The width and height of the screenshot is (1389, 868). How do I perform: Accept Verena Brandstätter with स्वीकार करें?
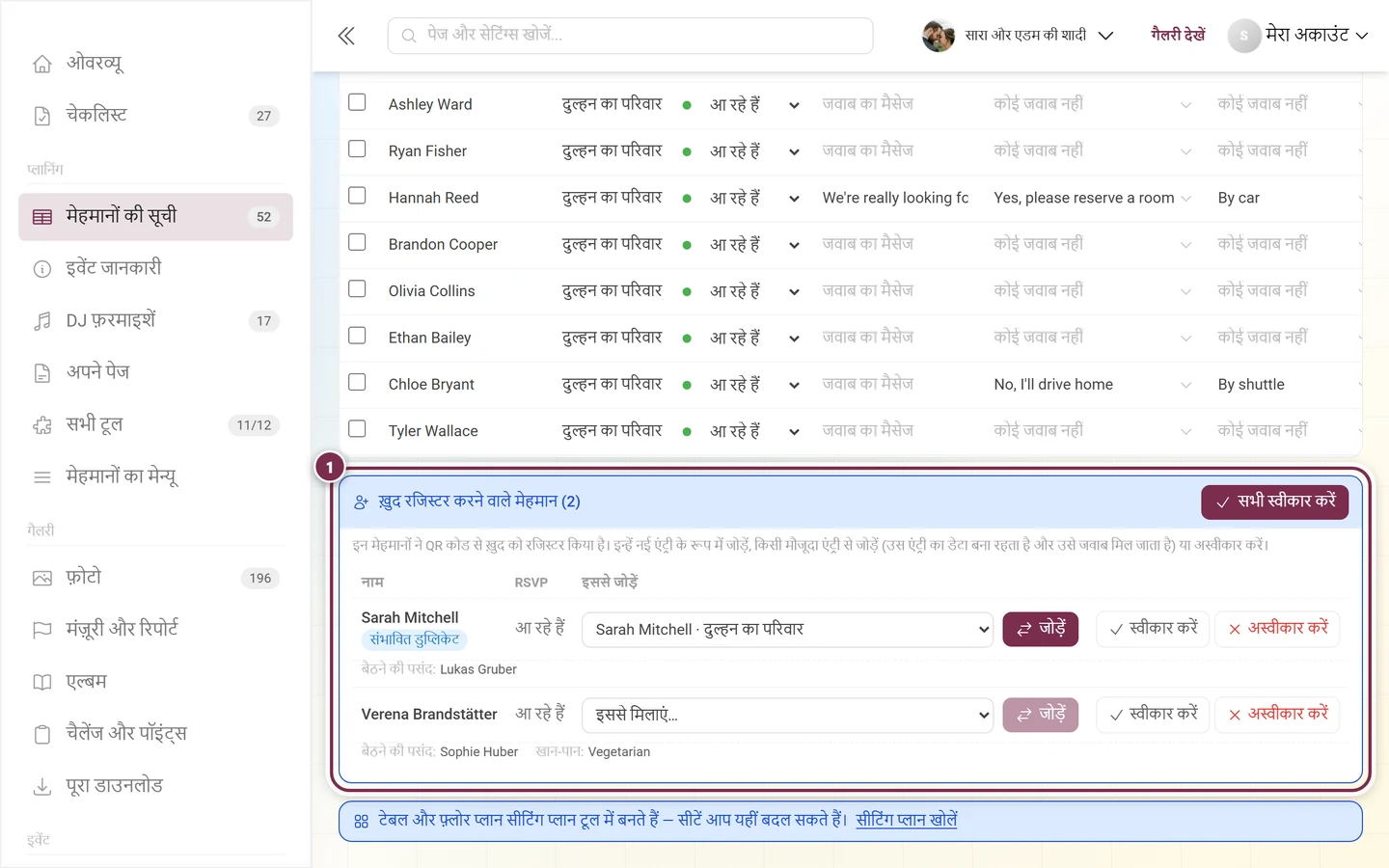(1153, 715)
